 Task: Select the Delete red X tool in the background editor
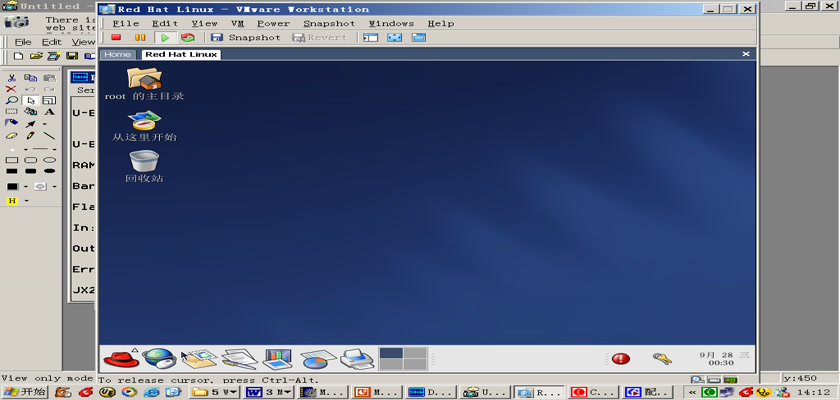[x=11, y=89]
